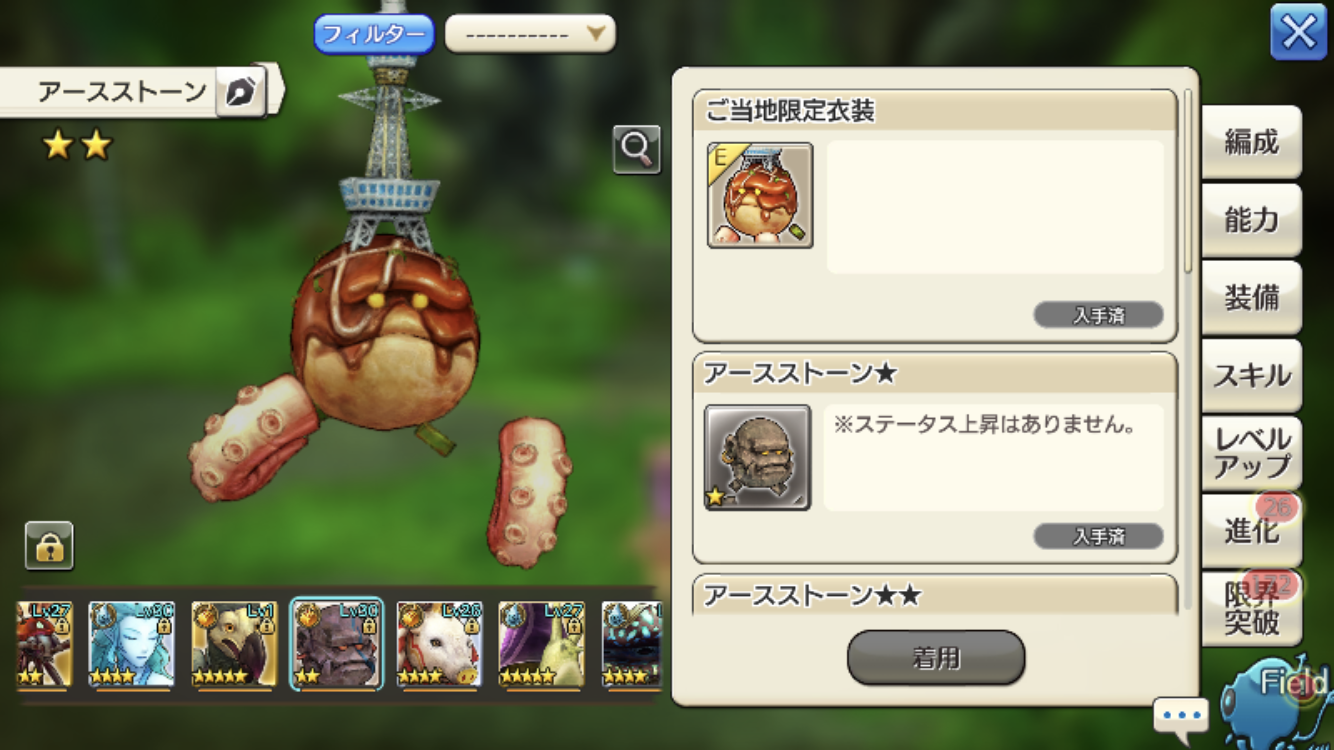Switch to the 能力 tab

(1252, 220)
